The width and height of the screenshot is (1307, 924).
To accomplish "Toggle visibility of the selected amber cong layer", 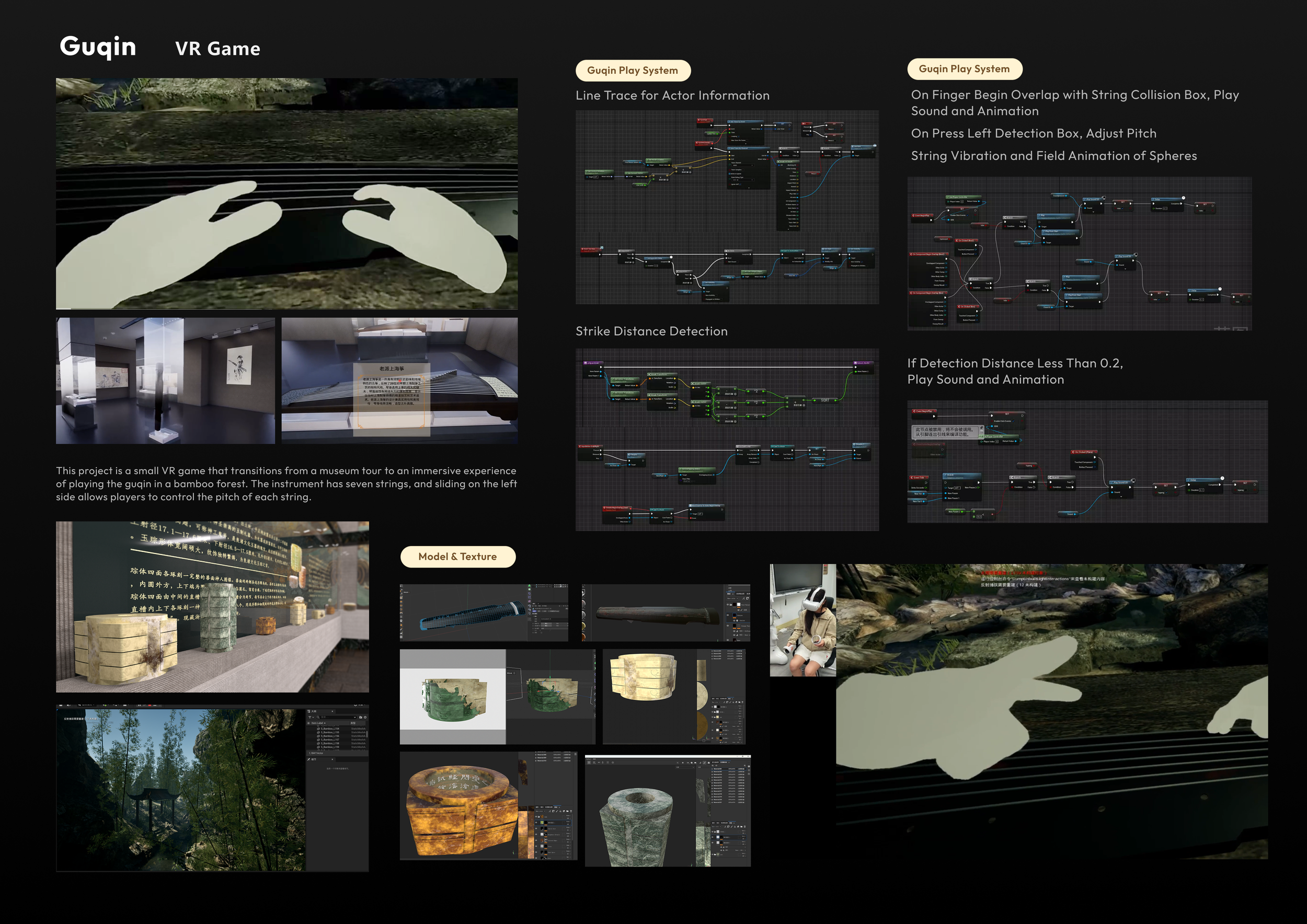I will [x=536, y=823].
